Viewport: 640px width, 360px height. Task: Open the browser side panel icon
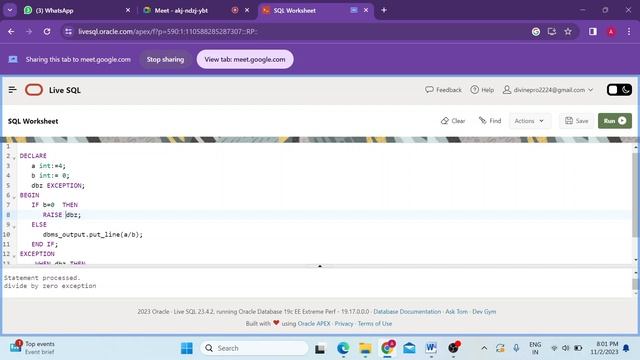point(593,31)
